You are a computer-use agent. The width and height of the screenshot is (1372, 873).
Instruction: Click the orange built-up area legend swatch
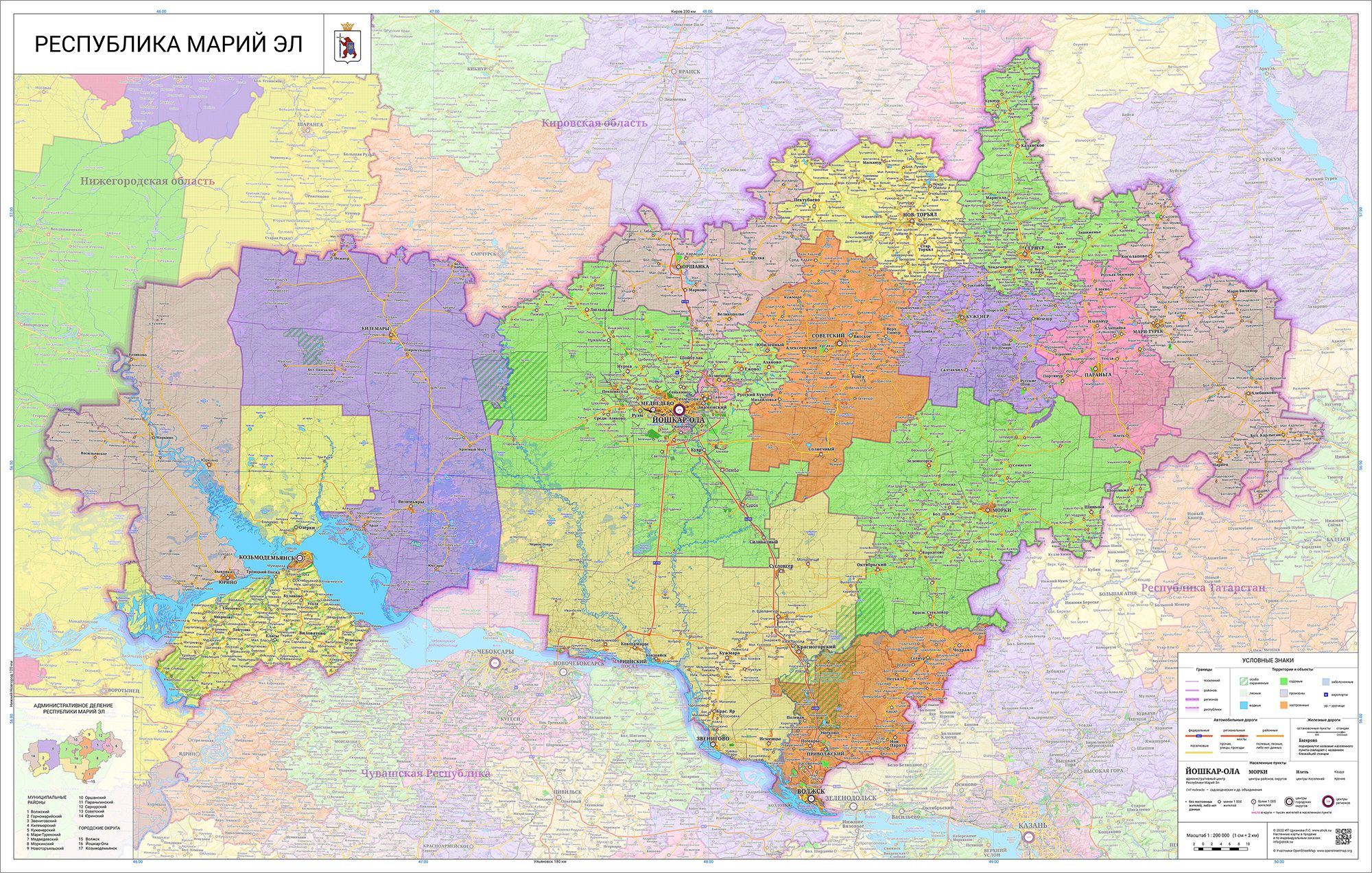1284,705
